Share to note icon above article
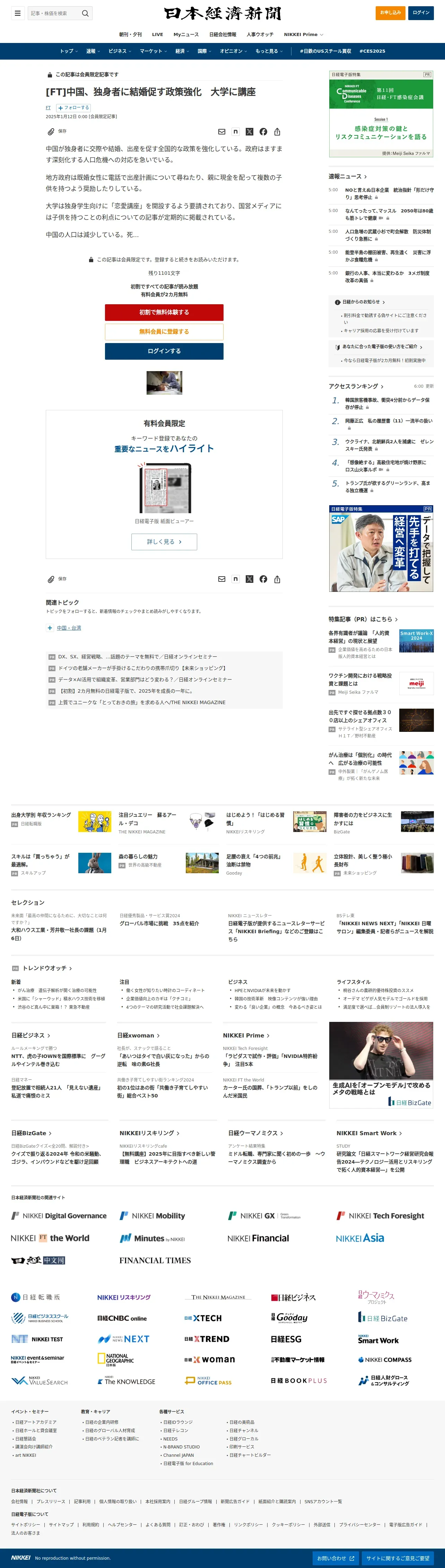Viewport: 445px width, 1568px height. (x=236, y=131)
